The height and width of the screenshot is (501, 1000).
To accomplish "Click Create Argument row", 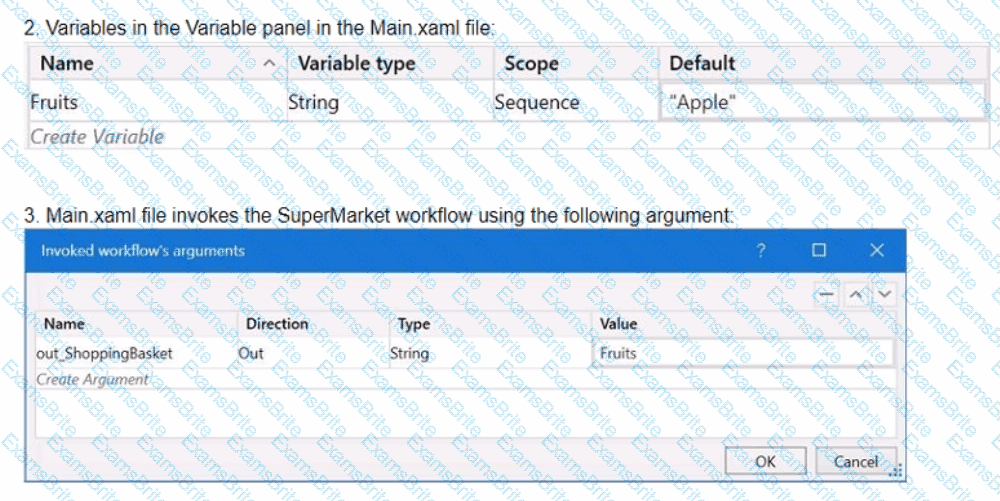I will tap(92, 380).
